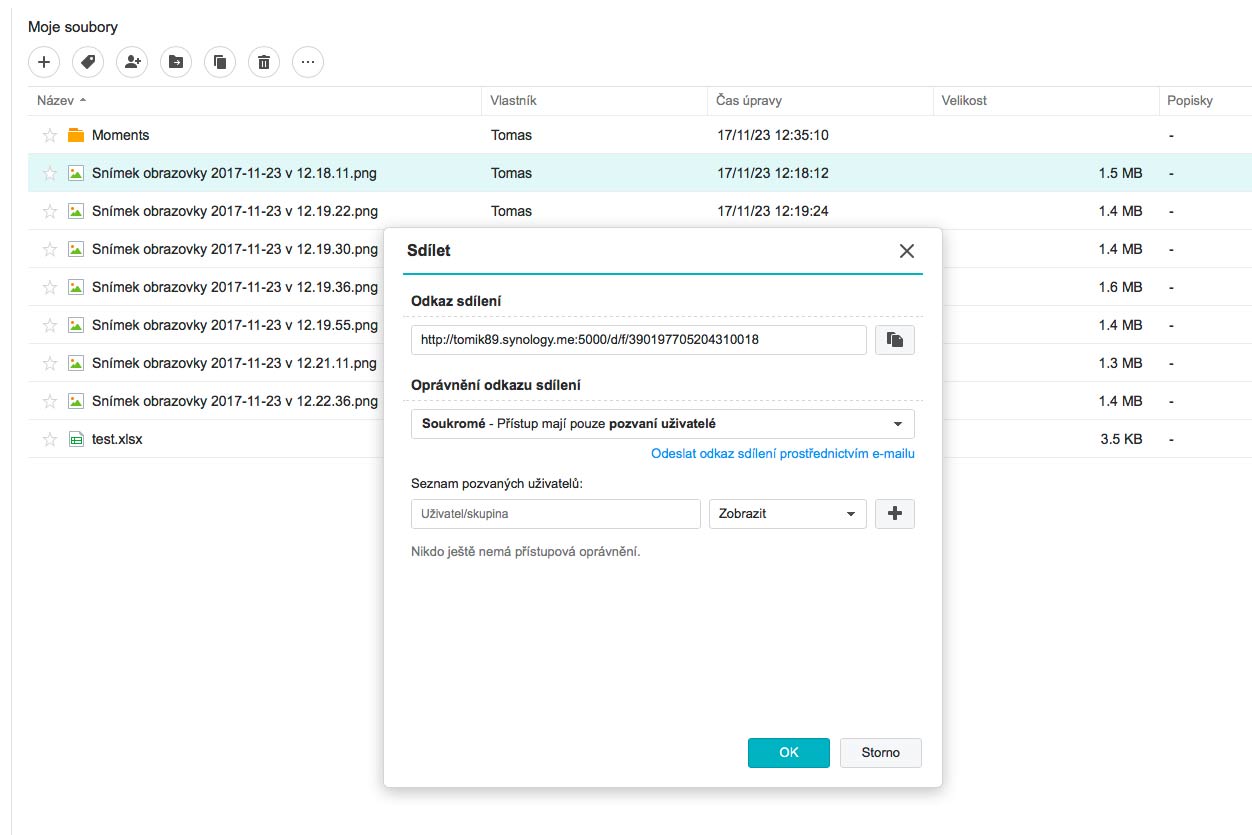
Task: Click the Uživatel/skupina input field
Action: click(x=555, y=514)
